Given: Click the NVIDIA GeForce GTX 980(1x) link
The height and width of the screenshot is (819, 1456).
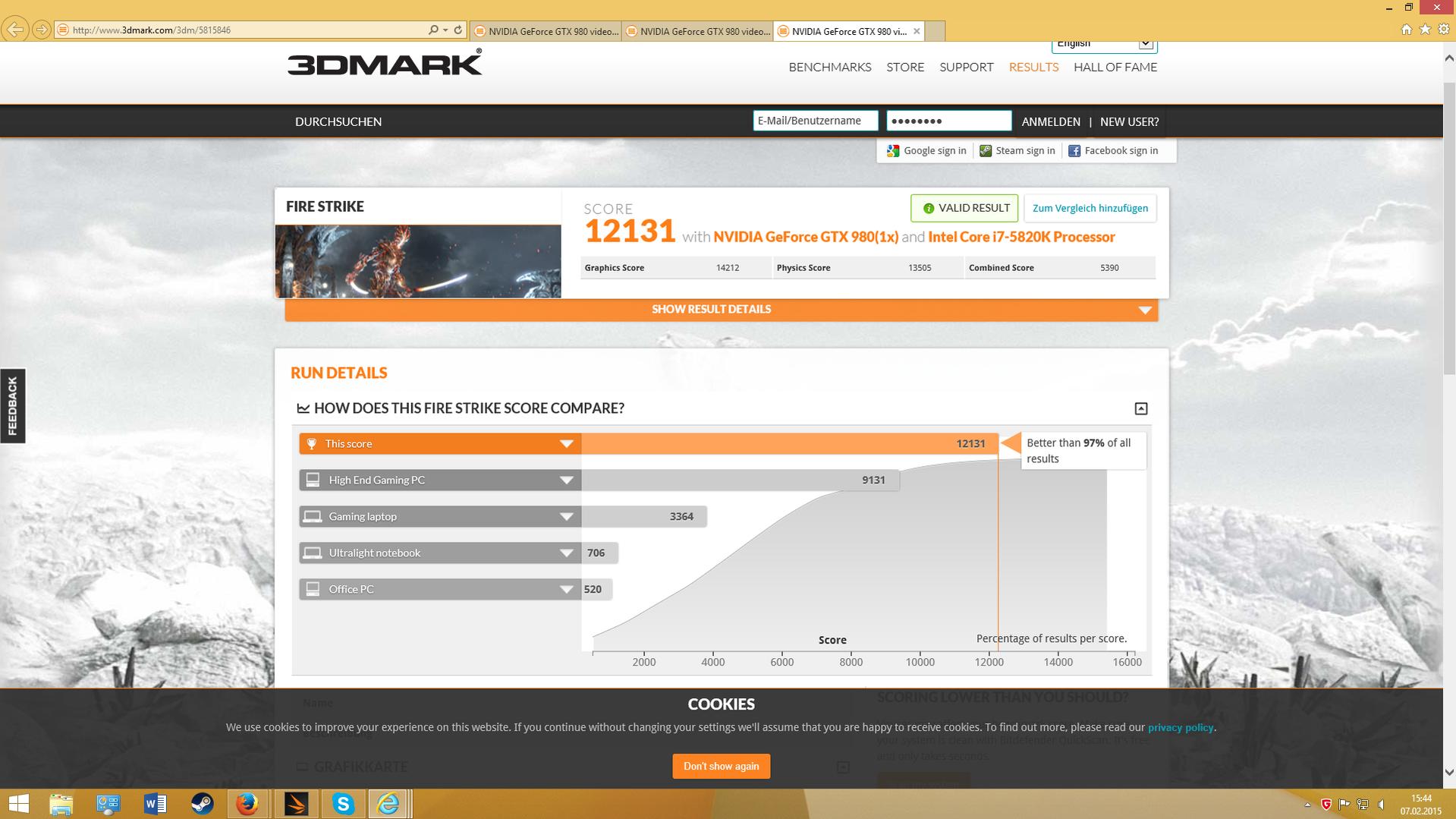Looking at the screenshot, I should (x=806, y=237).
